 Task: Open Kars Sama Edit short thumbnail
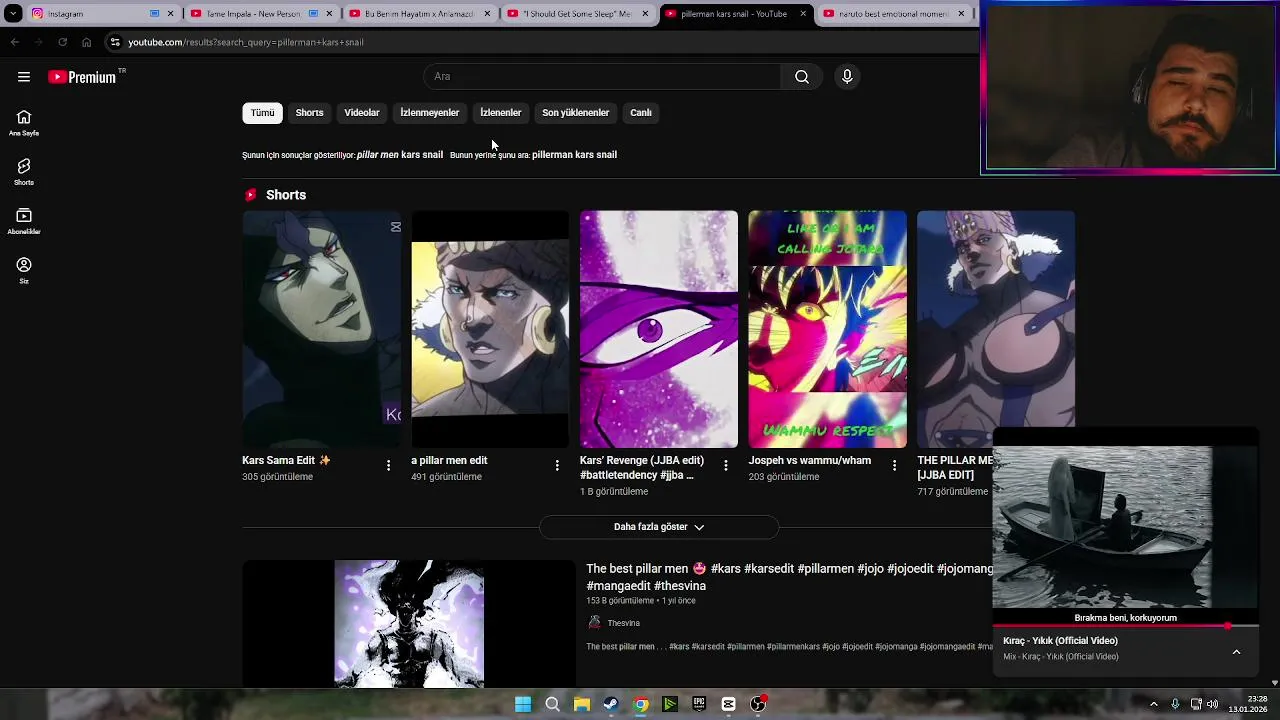[x=321, y=329]
